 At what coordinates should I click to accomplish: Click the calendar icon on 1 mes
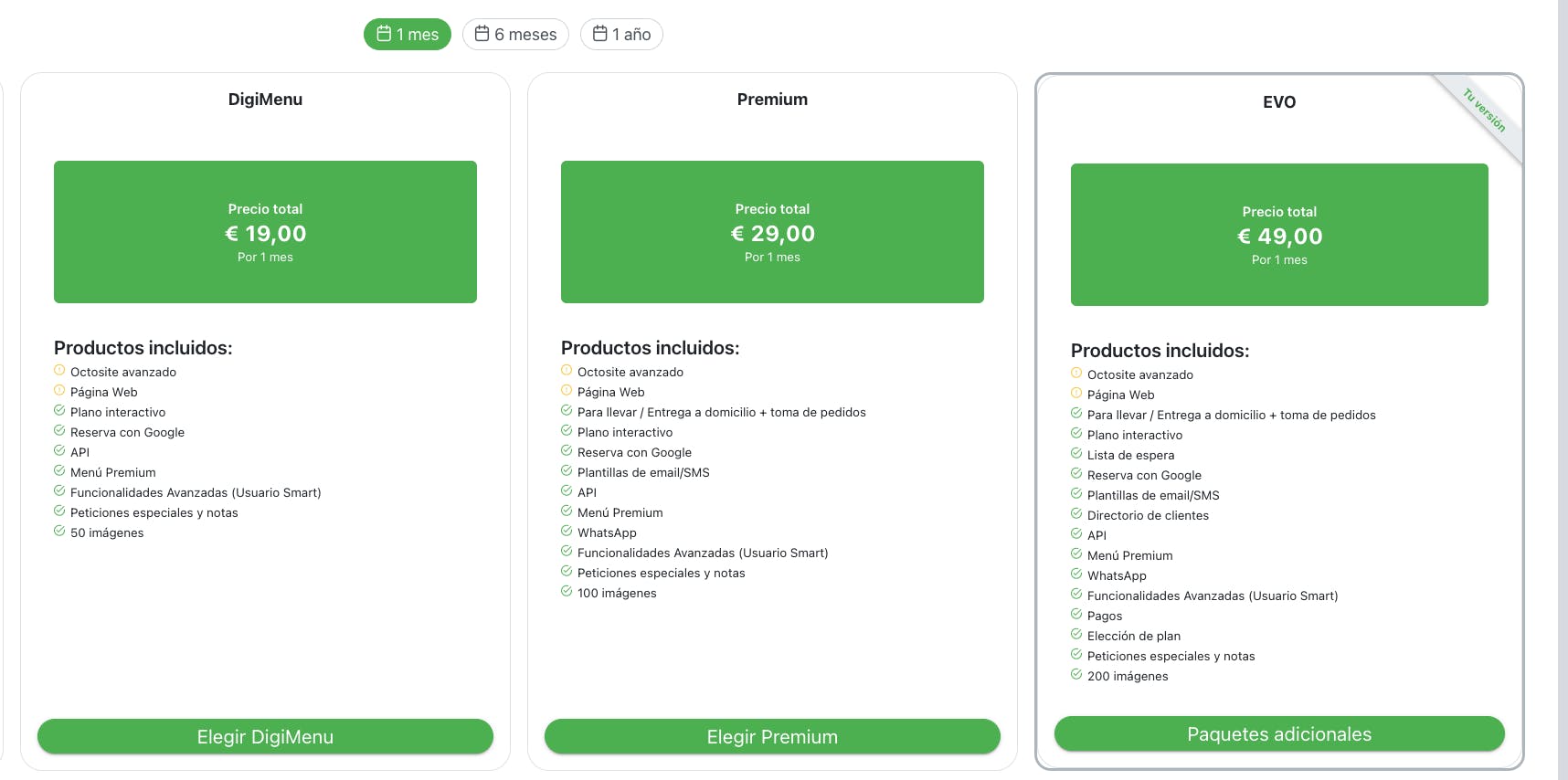click(385, 34)
